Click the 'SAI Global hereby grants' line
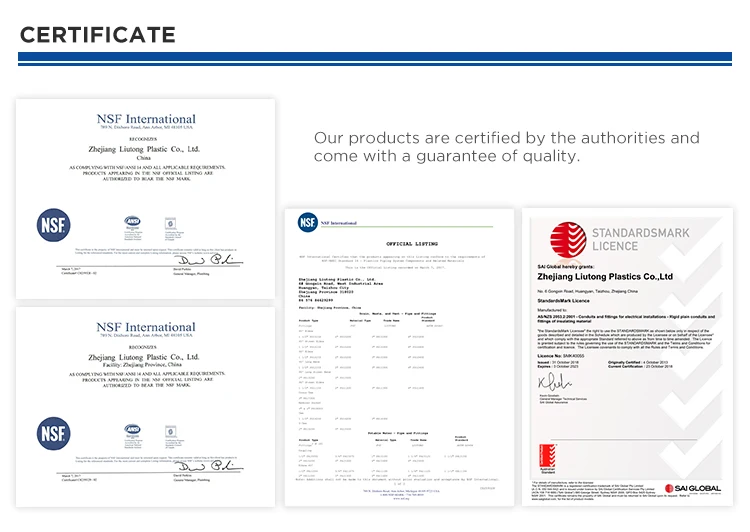Screen dimensions: 750x532 [566, 263]
